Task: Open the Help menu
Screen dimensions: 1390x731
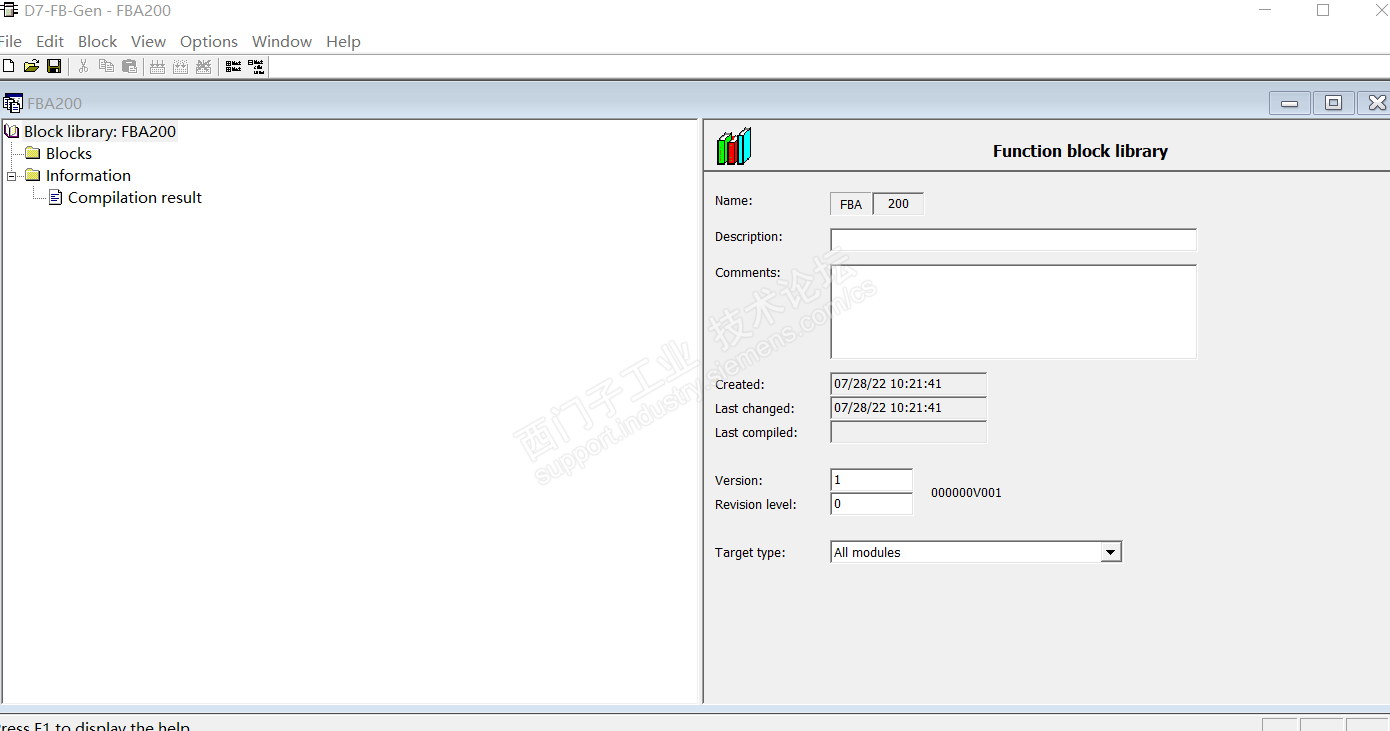Action: pos(343,41)
